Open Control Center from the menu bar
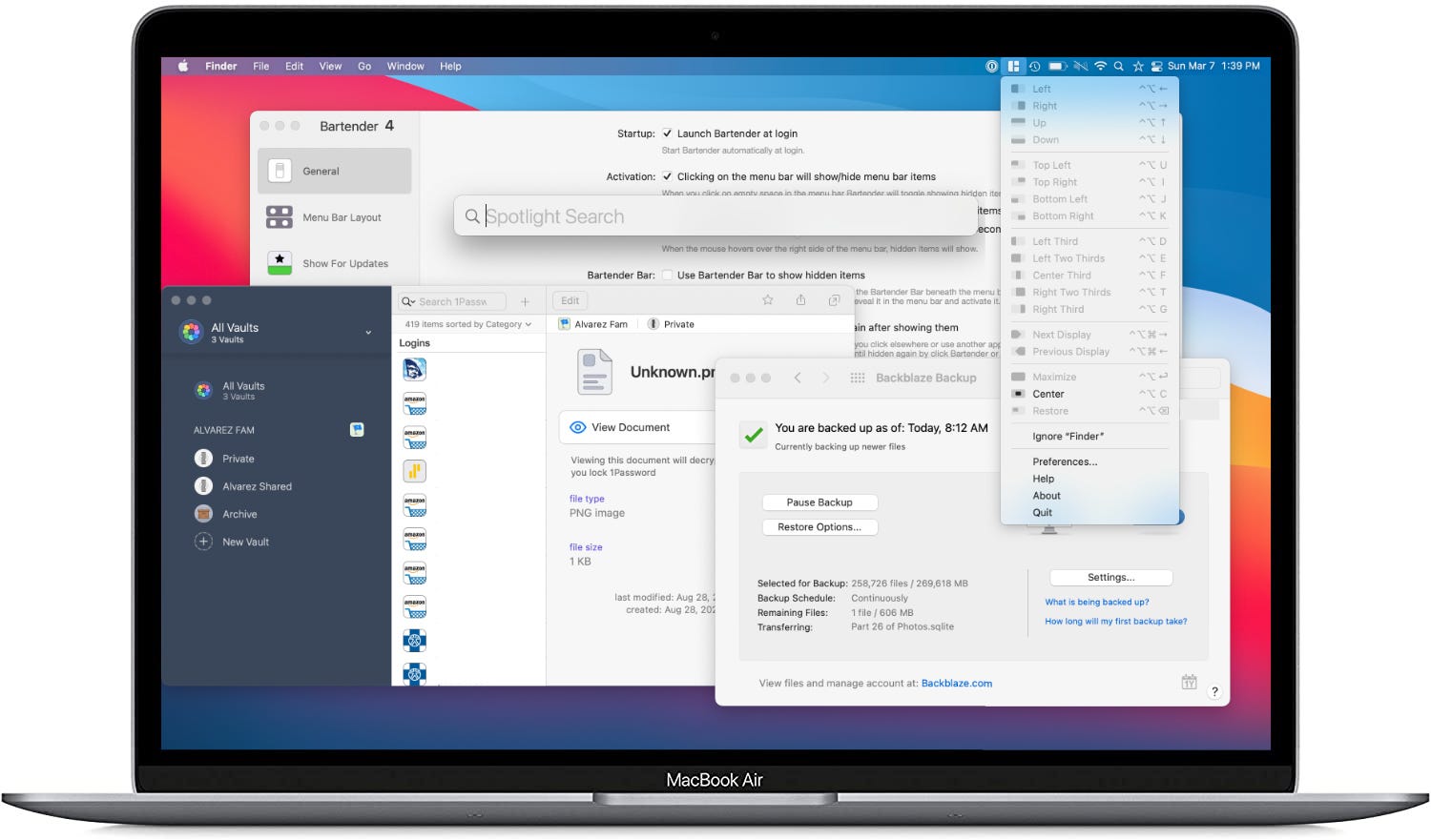Screen dimensions: 1431x840 [x=1156, y=67]
